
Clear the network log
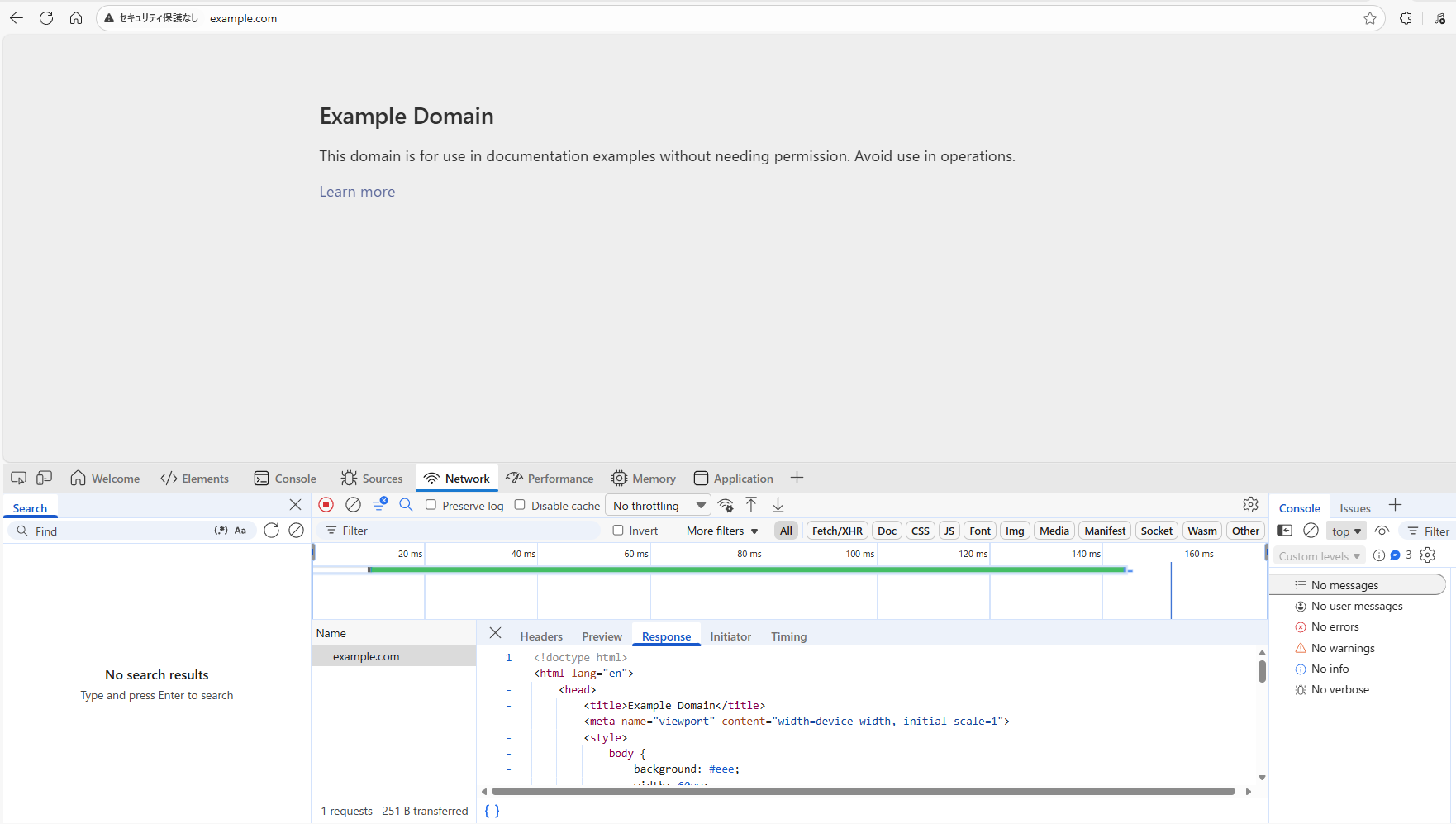point(353,505)
